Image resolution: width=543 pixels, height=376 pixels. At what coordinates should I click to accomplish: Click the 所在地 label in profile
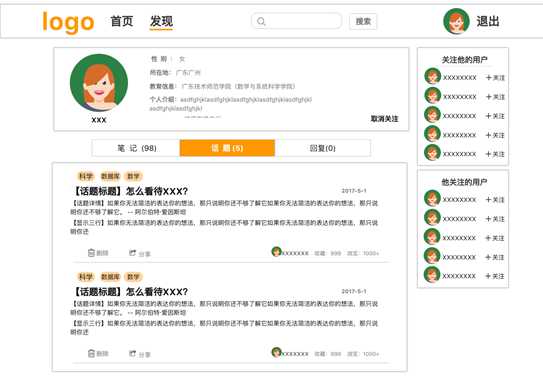[x=160, y=73]
